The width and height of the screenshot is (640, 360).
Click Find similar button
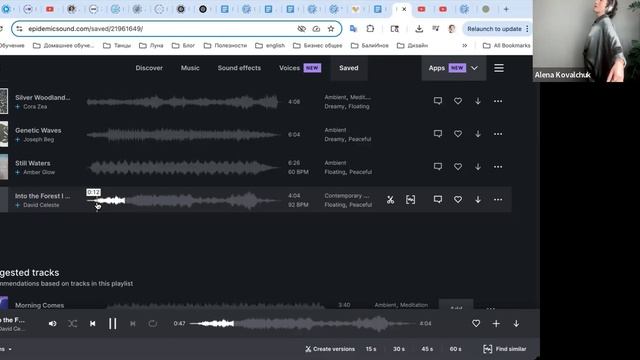(x=504, y=349)
